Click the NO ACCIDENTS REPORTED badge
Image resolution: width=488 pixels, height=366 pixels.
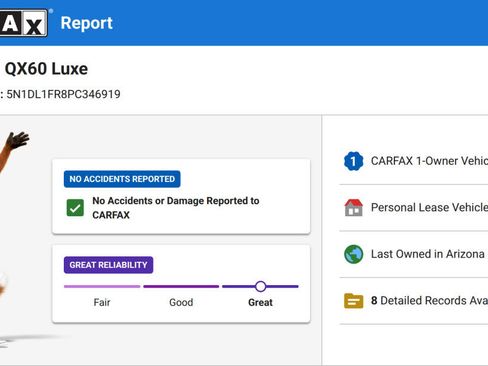(122, 179)
